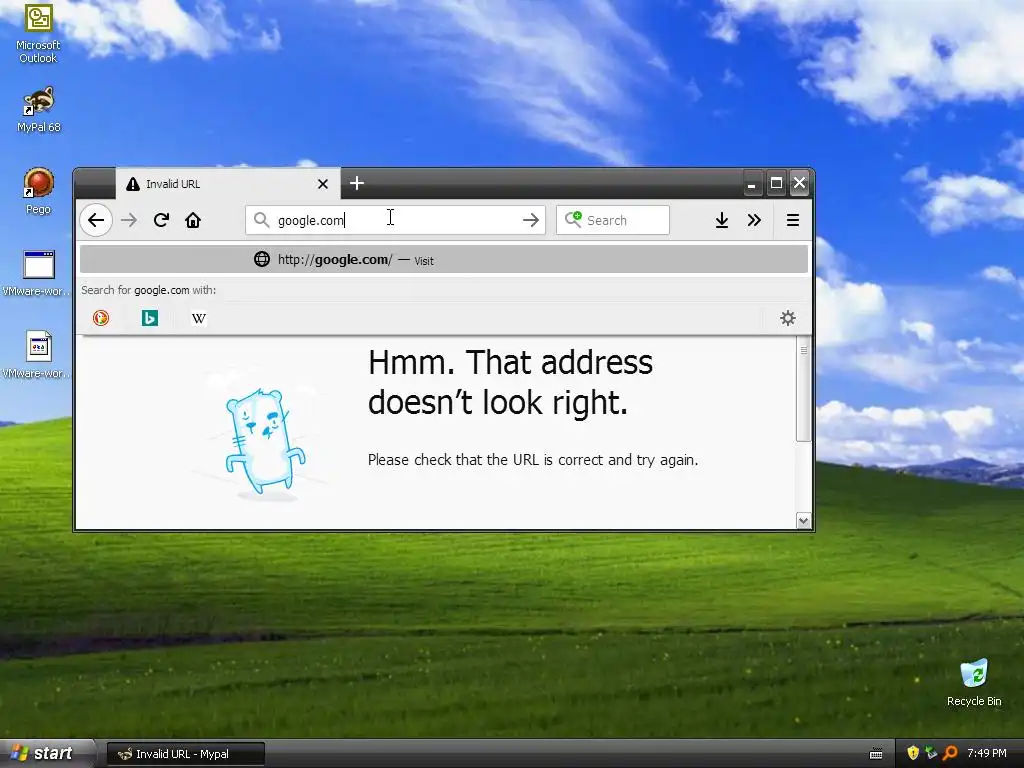Select the lower VMware-wor file icon

click(x=38, y=355)
